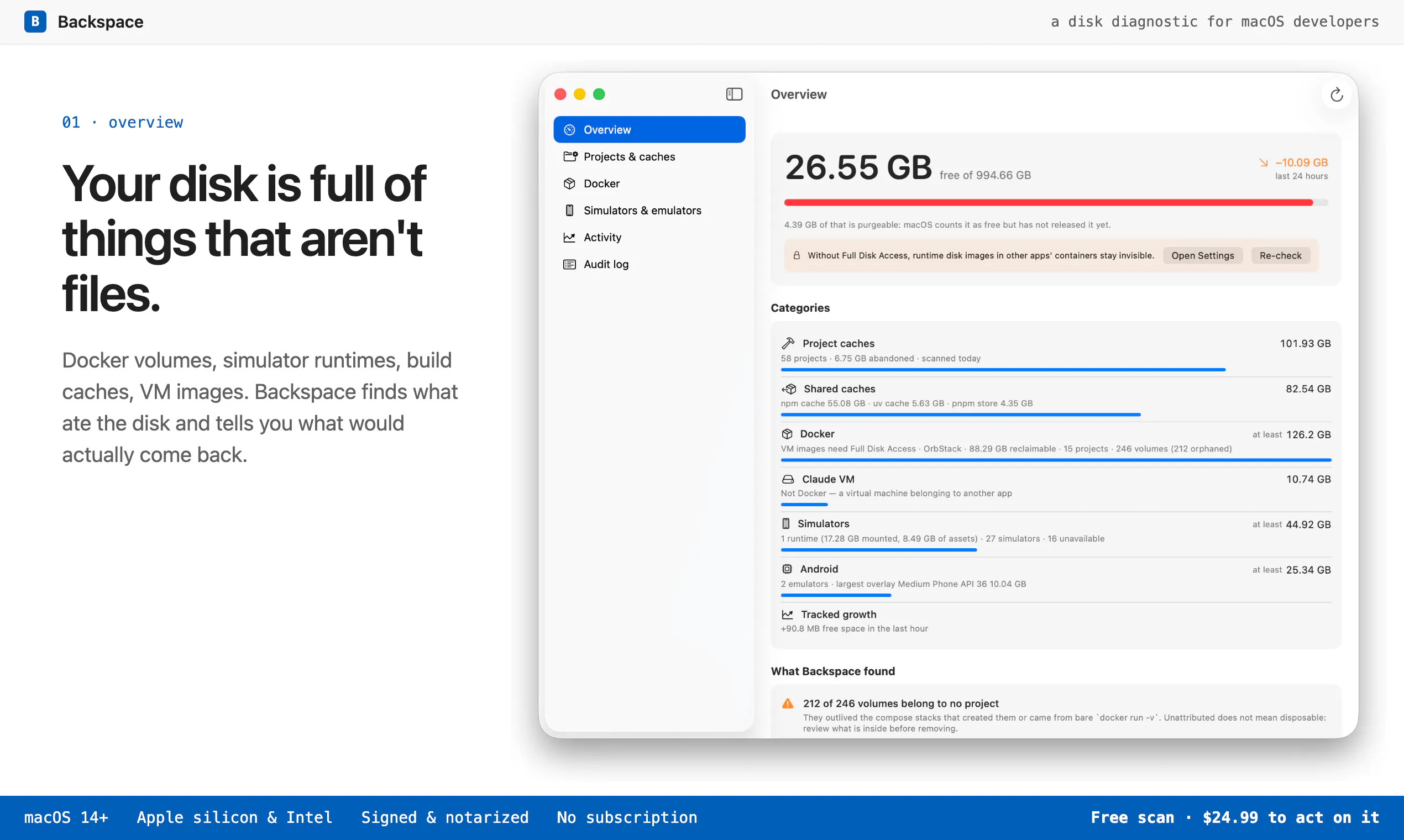
Task: Click the Android chip icon
Action: tap(787, 569)
